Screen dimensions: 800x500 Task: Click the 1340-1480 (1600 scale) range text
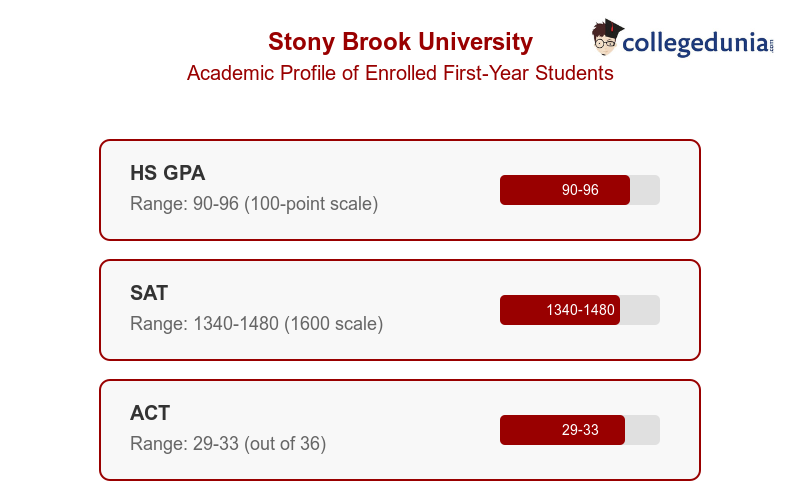tap(256, 324)
